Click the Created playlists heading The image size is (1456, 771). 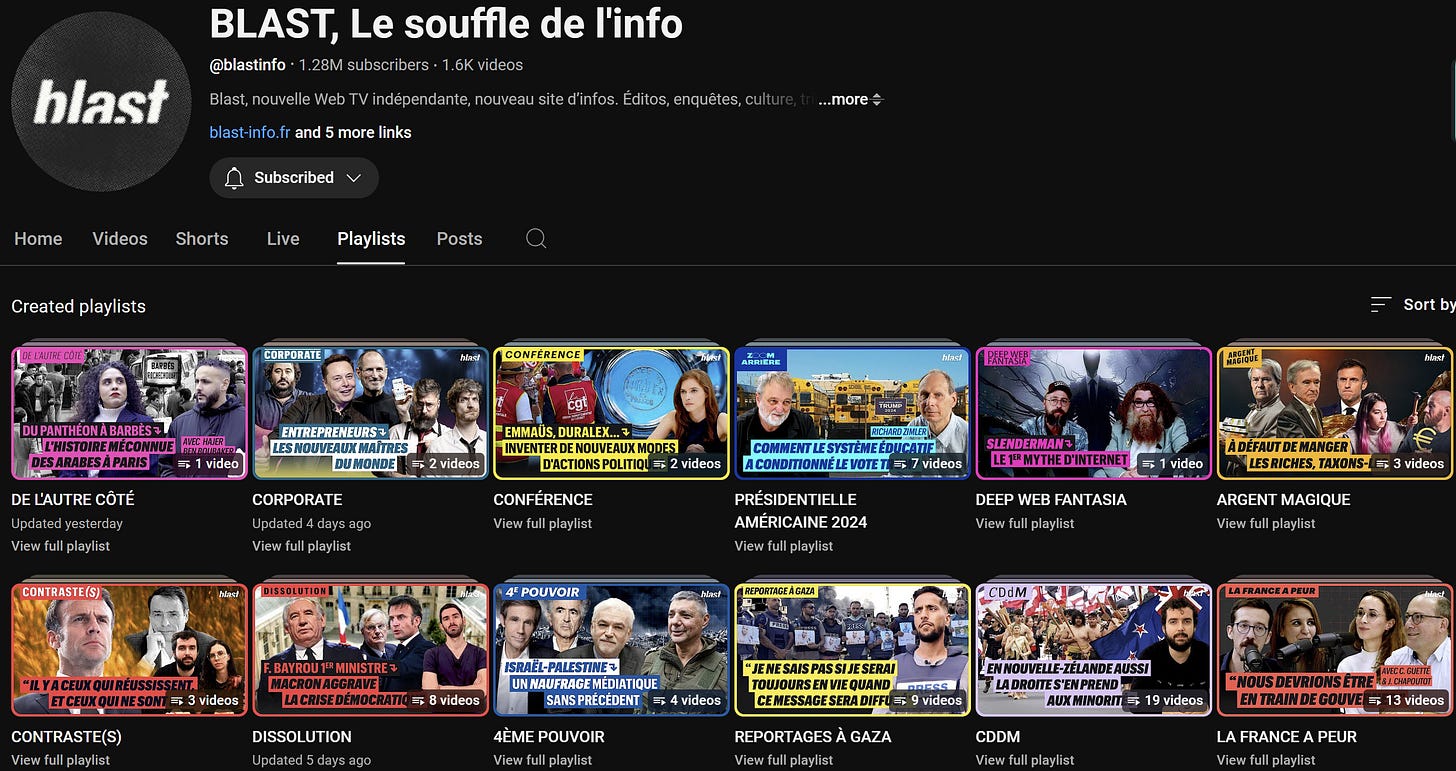point(78,306)
